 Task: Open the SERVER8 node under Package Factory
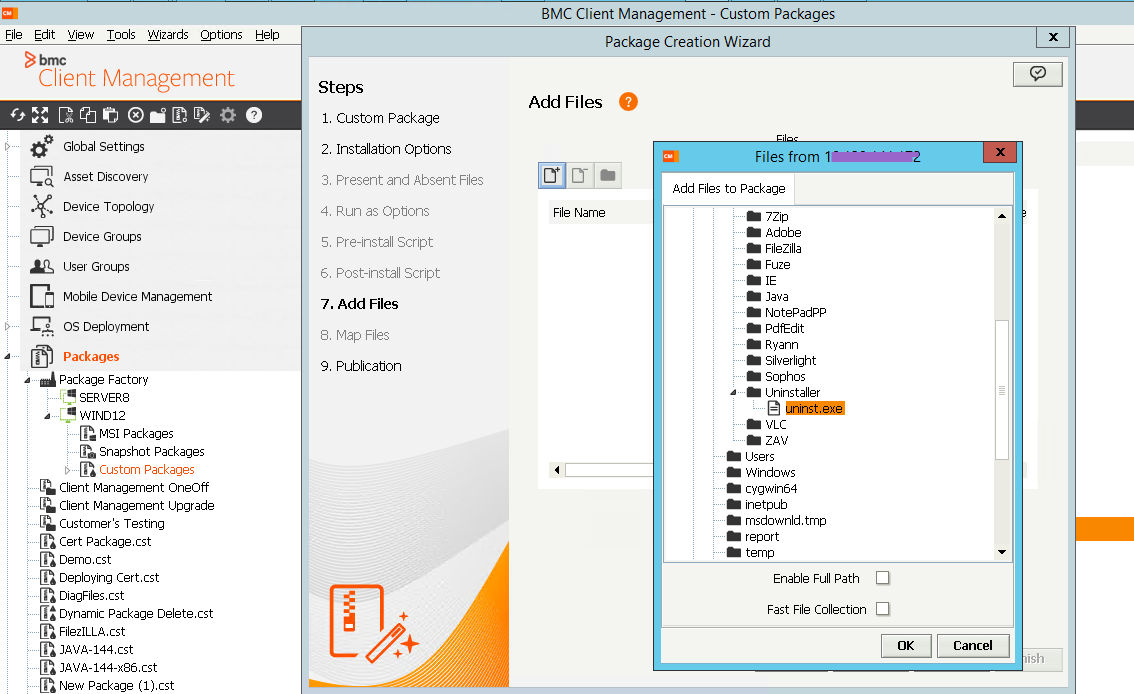pos(104,398)
